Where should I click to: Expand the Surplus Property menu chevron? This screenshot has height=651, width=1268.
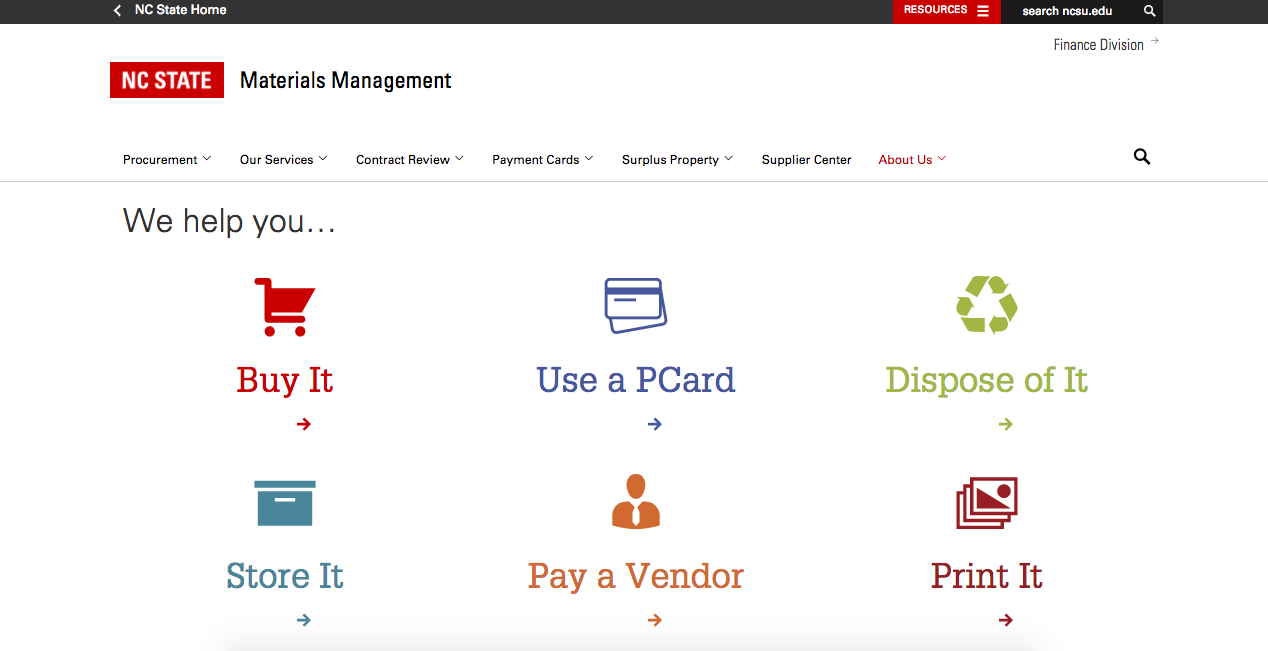(729, 158)
